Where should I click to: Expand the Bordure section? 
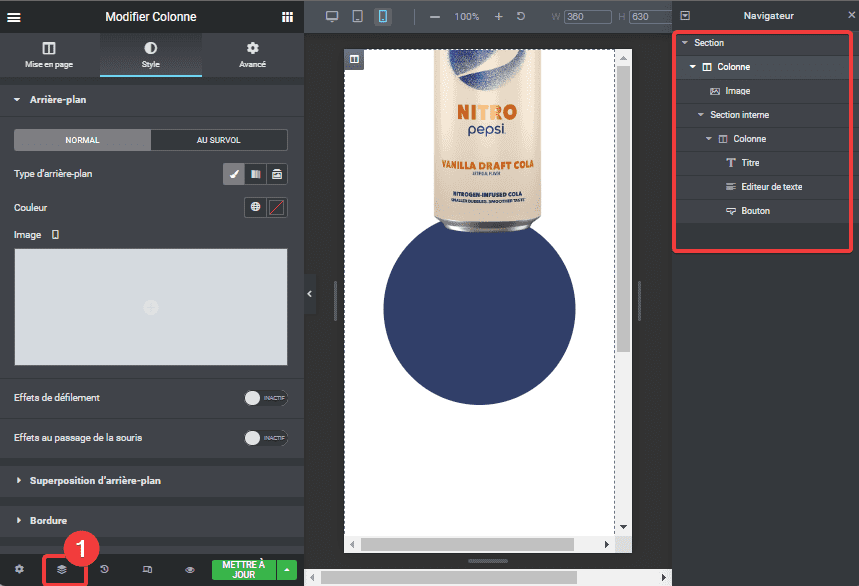pyautogui.click(x=152, y=521)
